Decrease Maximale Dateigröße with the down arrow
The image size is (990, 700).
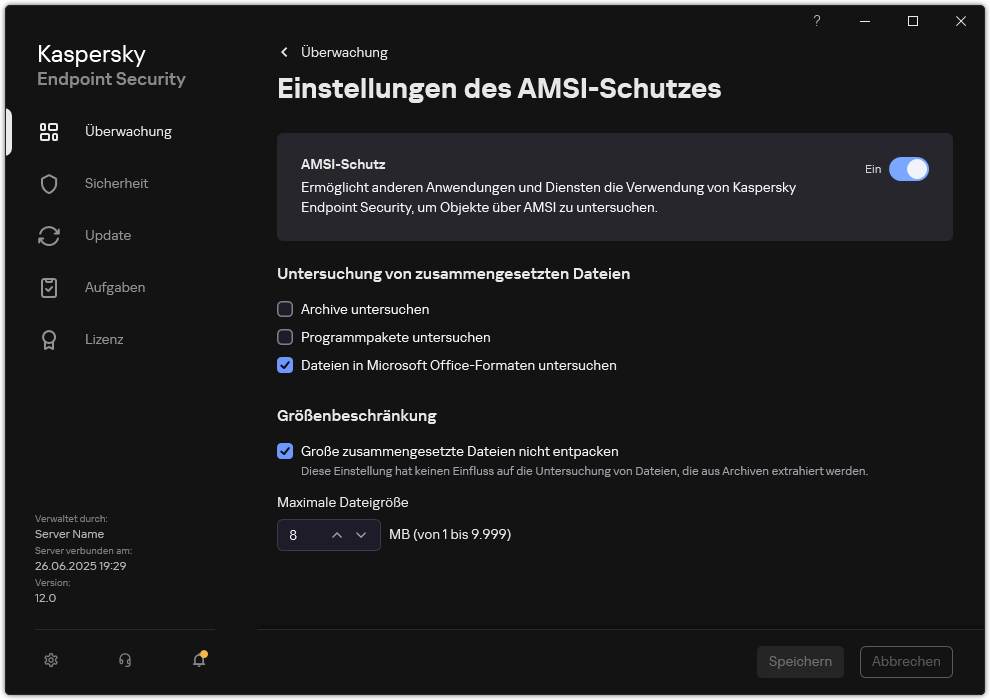click(x=362, y=536)
